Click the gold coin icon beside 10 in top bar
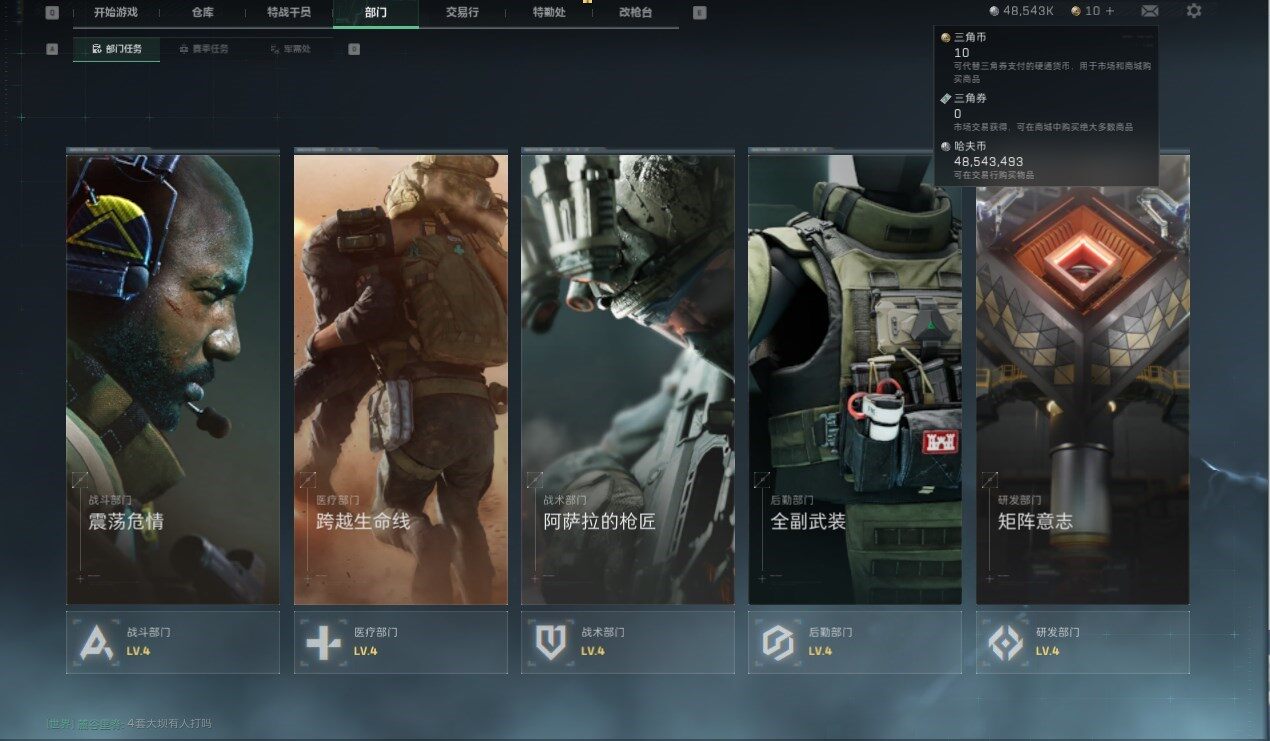This screenshot has width=1270, height=741. [x=1076, y=11]
